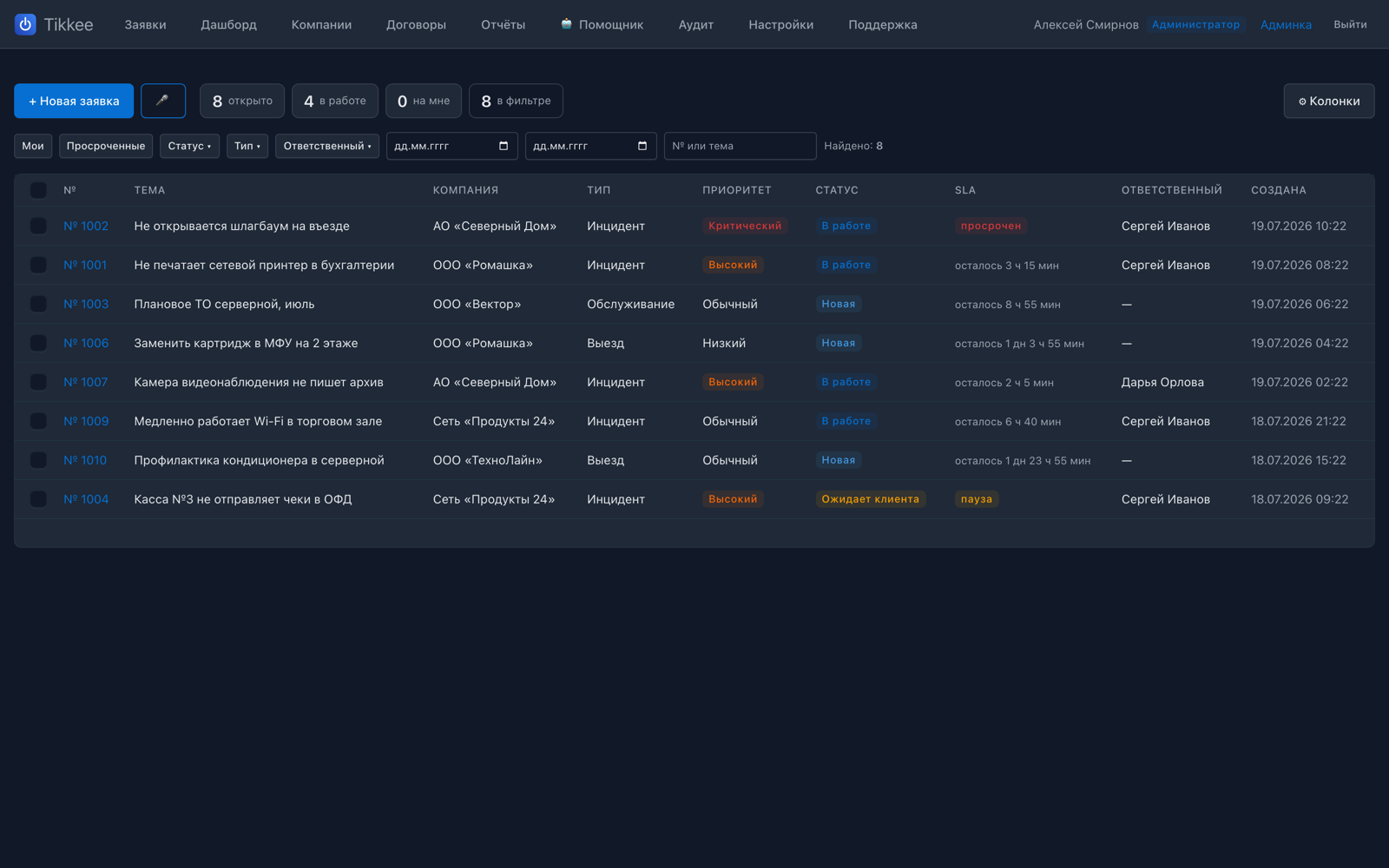Click subject Касса №3 не отправляет чеки
The image size is (1389, 868).
pos(243,499)
